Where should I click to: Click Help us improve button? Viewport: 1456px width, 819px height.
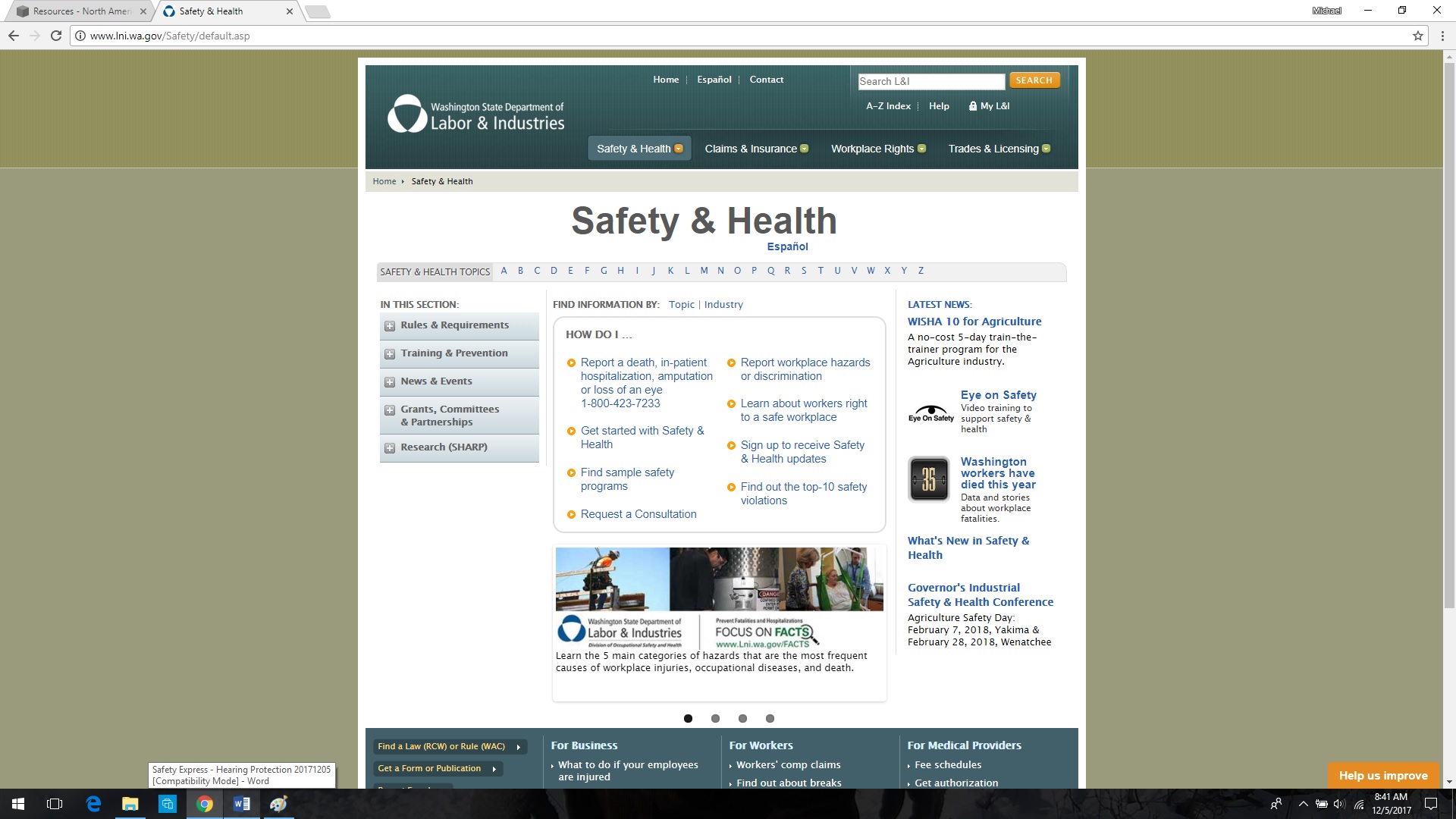(1383, 776)
